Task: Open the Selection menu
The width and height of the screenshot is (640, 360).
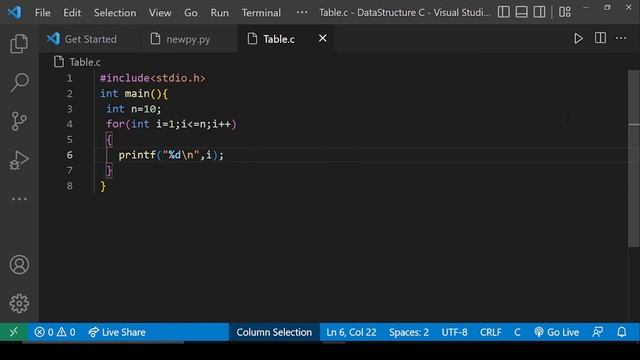Action: (x=115, y=13)
